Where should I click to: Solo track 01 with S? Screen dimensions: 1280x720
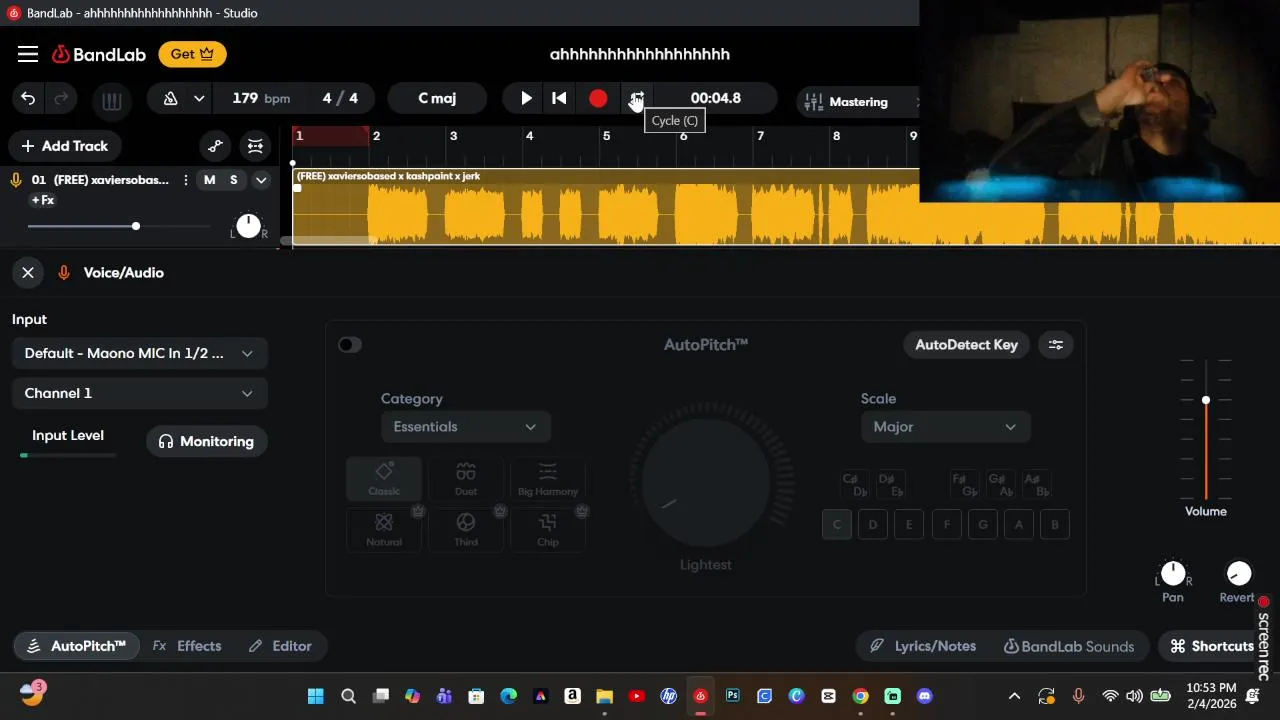pos(234,180)
